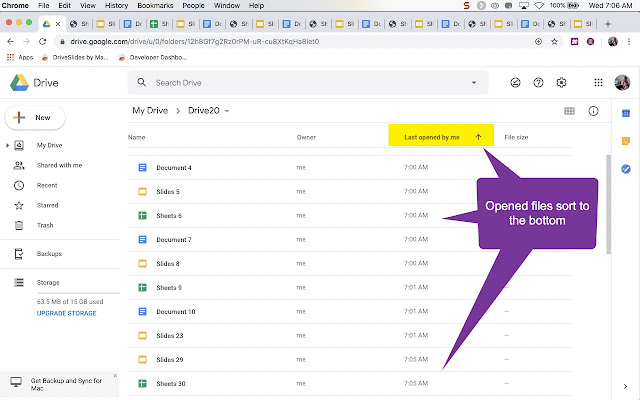This screenshot has width=640, height=400.
Task: Click the help question mark icon
Action: pyautogui.click(x=539, y=83)
